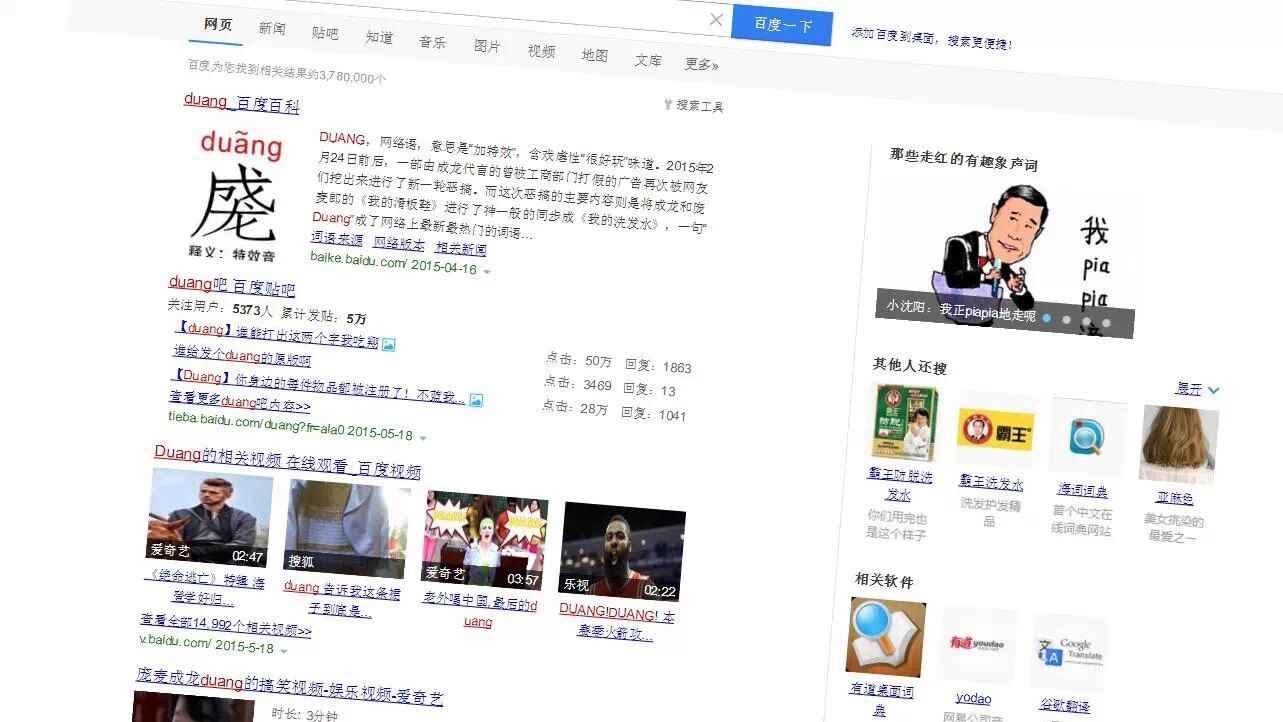Image resolution: width=1283 pixels, height=722 pixels.
Task: Play the 乐视 02:22 video thumbnail
Action: coord(622,551)
